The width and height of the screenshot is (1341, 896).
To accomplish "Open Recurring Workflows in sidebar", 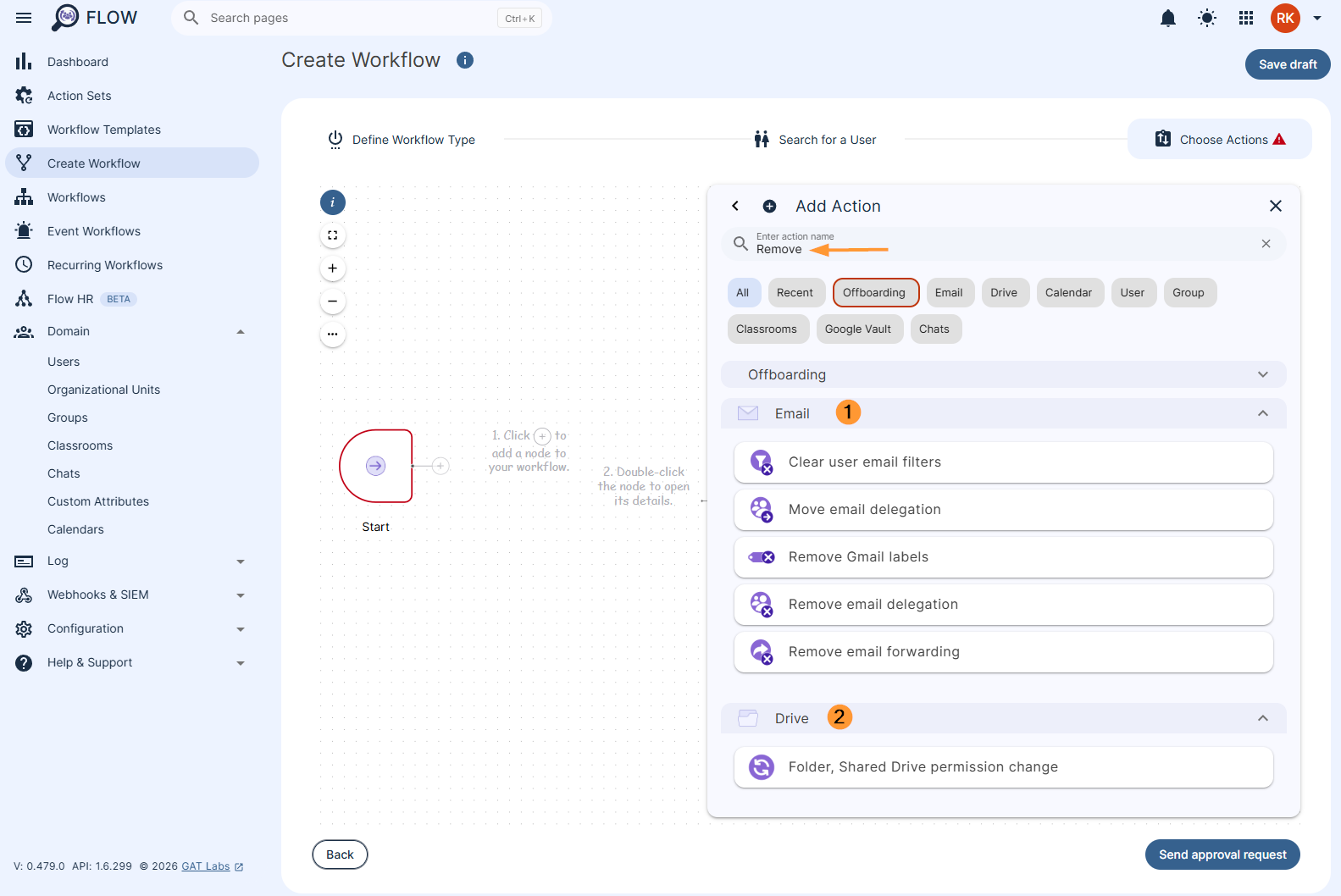I will point(132,265).
